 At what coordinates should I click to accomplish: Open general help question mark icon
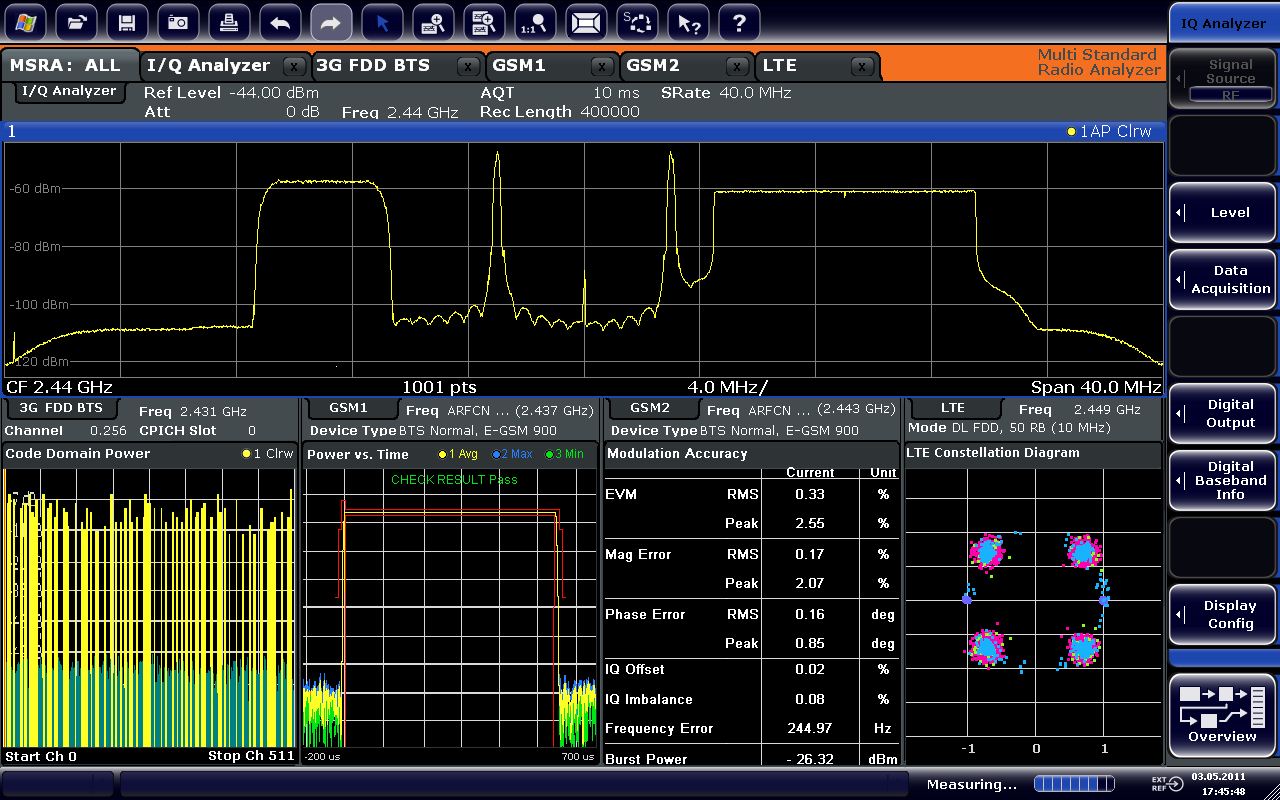click(x=739, y=22)
